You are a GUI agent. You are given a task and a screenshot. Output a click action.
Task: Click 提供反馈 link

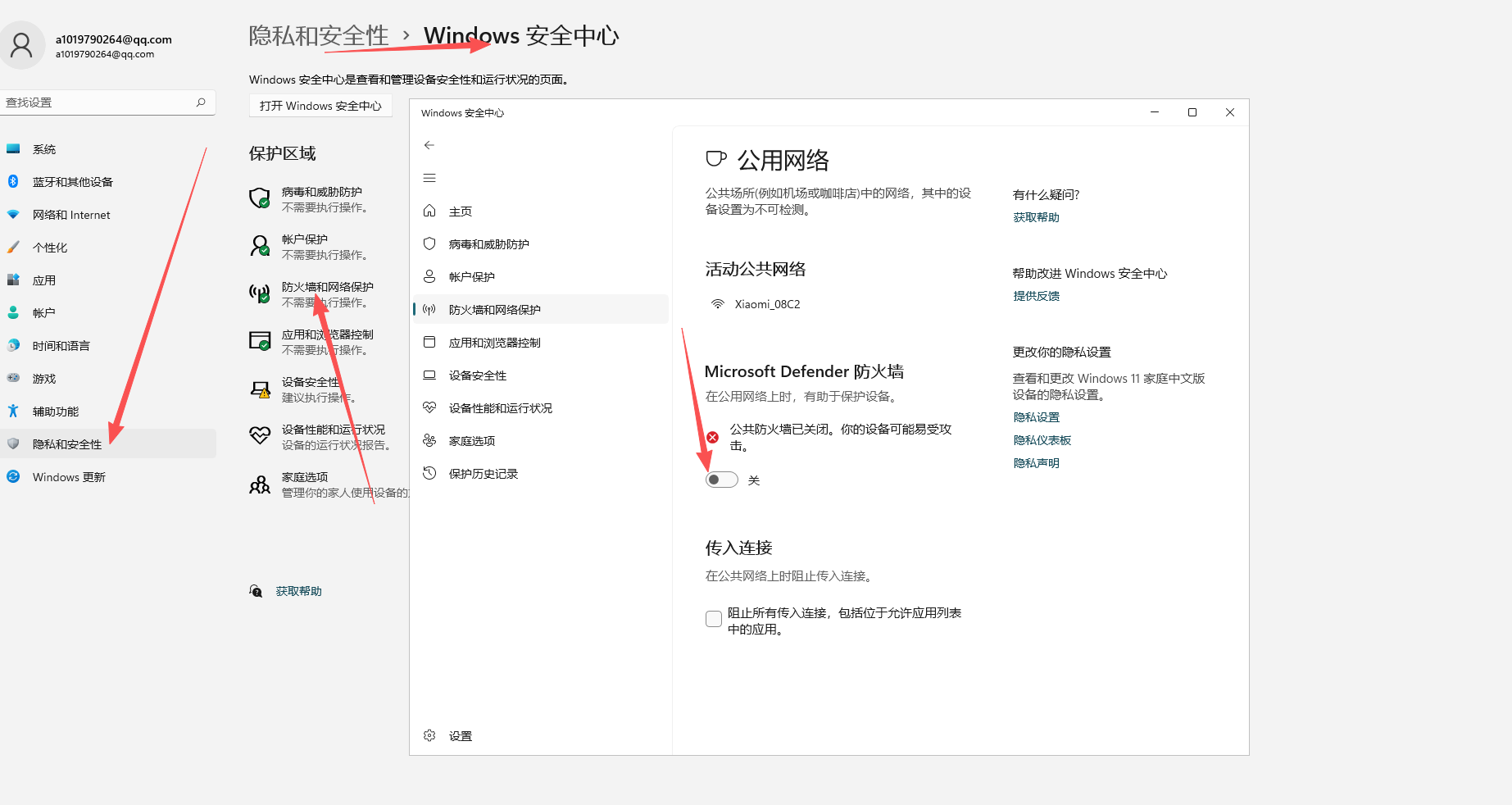click(x=1036, y=296)
